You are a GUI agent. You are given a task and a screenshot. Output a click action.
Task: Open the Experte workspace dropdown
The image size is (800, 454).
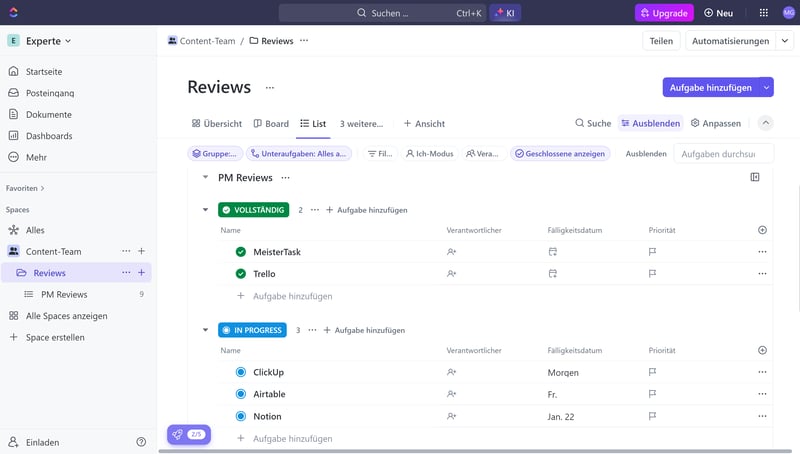pyautogui.click(x=40, y=41)
